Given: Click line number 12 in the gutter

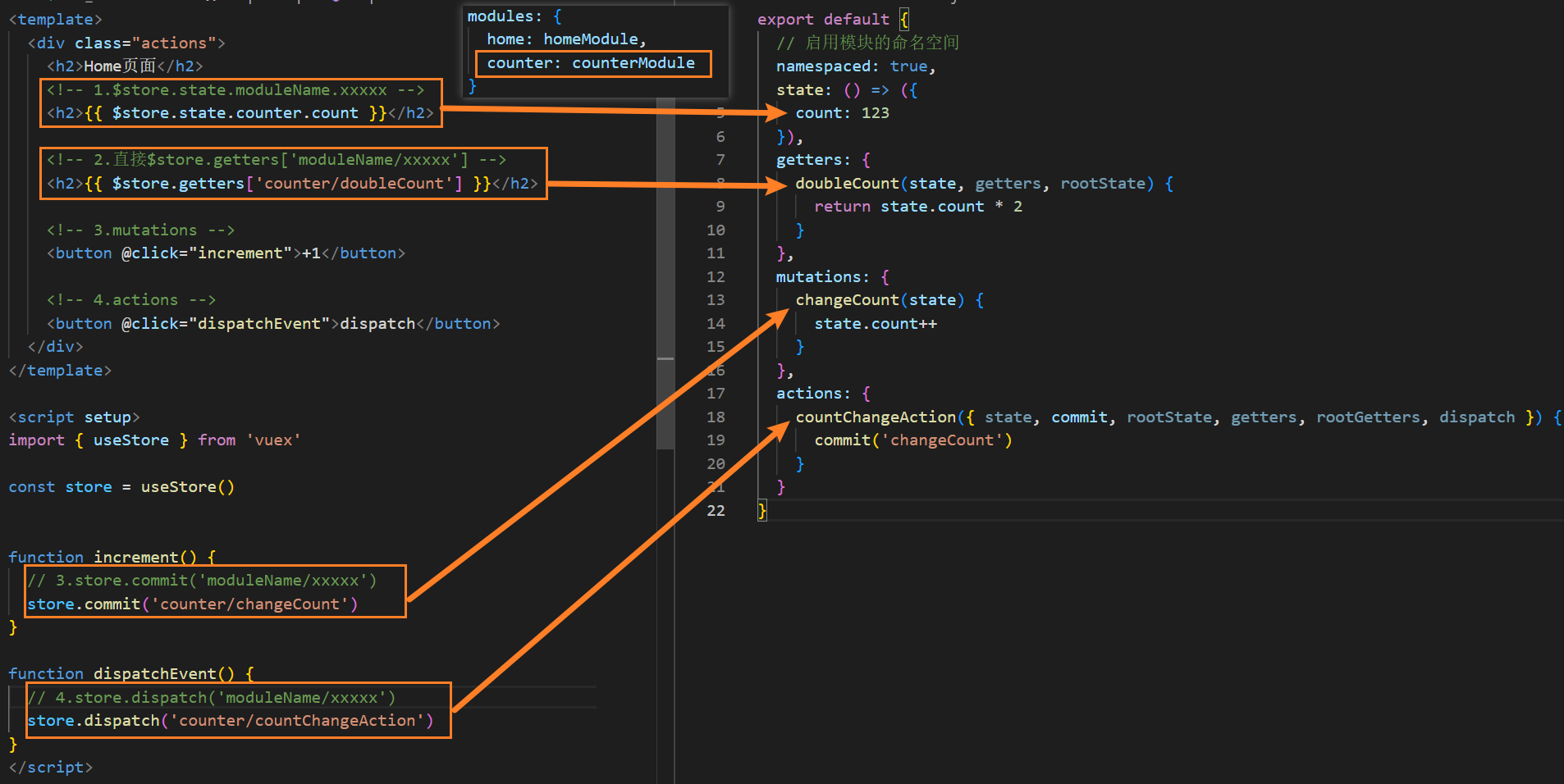Looking at the screenshot, I should coord(716,277).
